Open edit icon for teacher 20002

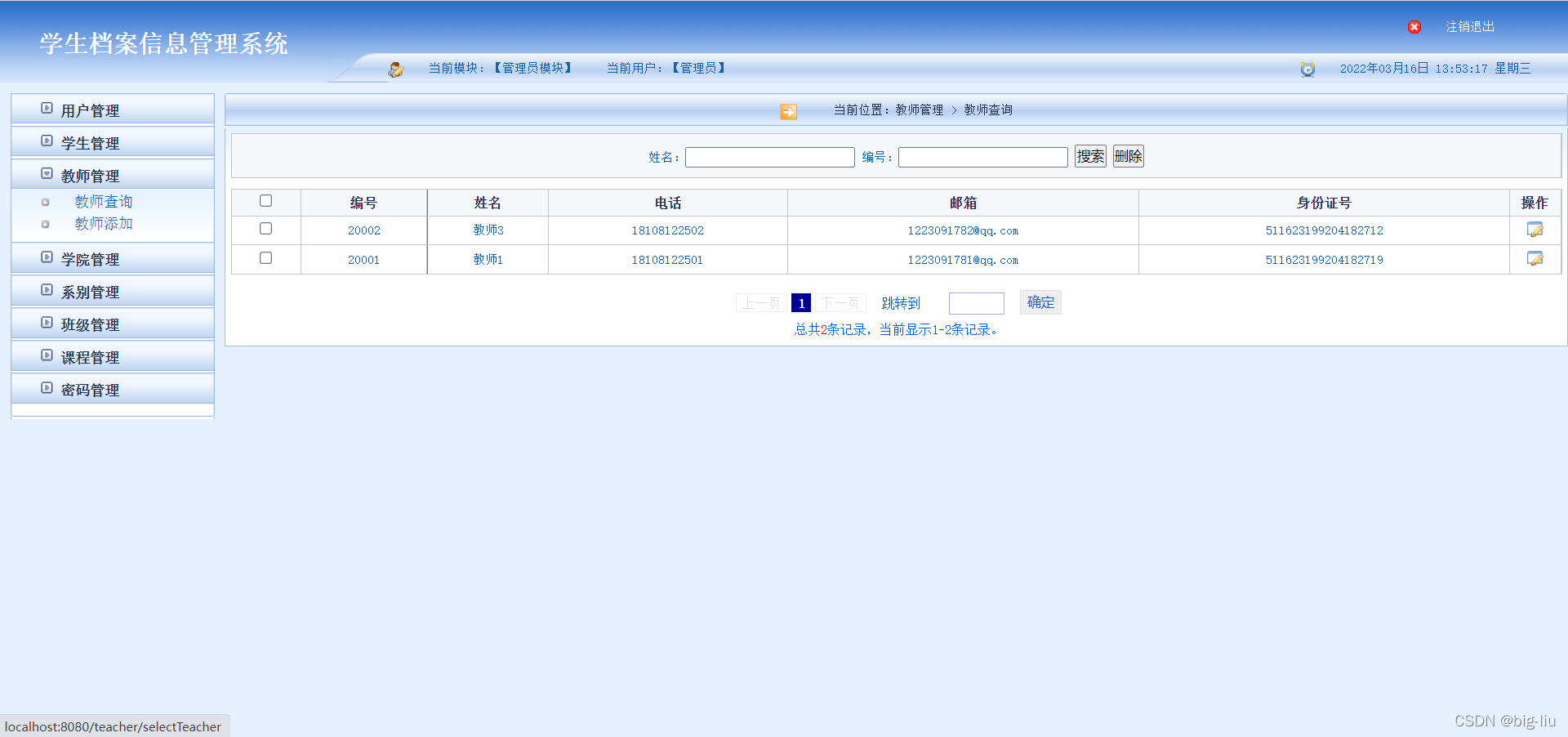click(1535, 230)
